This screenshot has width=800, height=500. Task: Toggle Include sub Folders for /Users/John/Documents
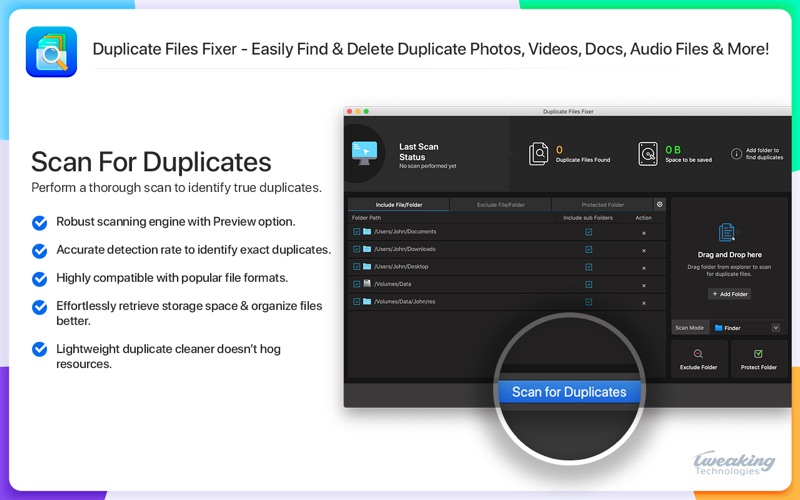pos(588,232)
